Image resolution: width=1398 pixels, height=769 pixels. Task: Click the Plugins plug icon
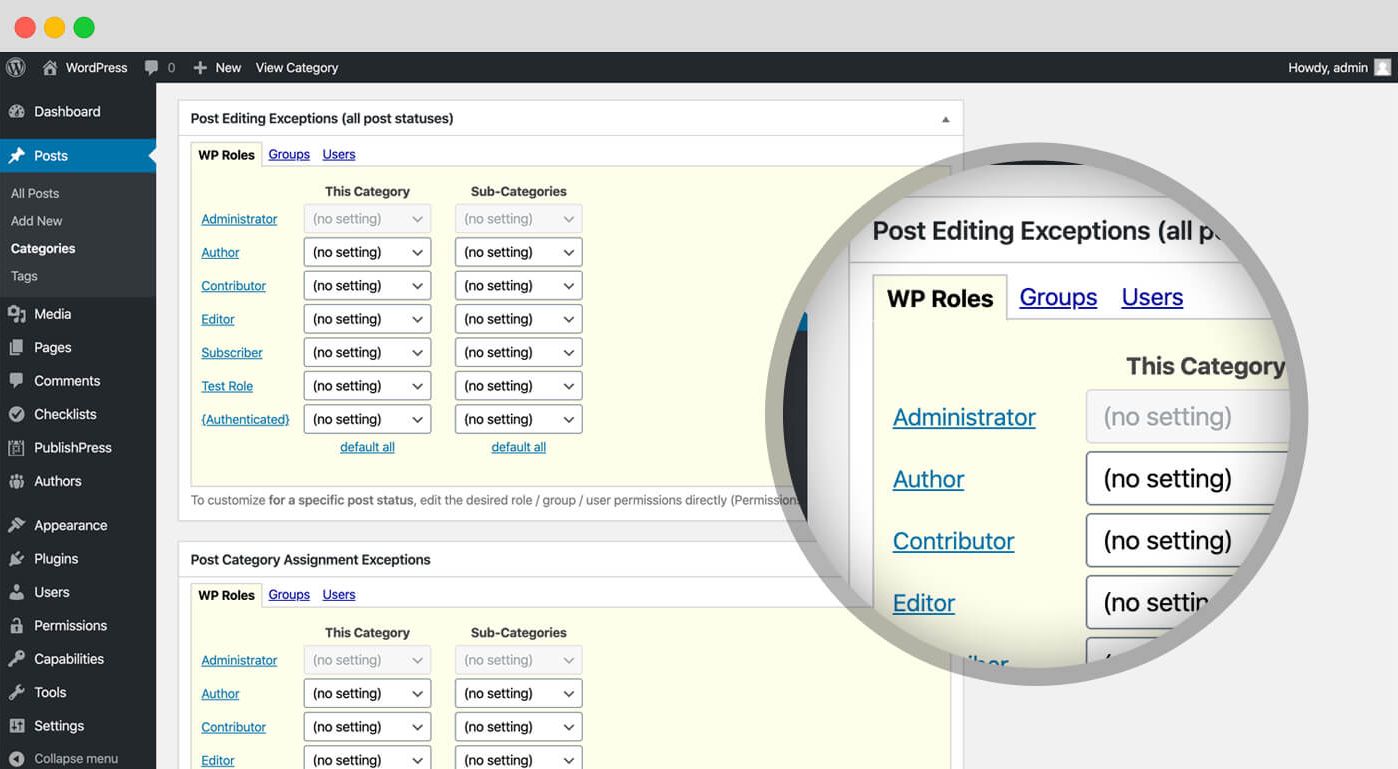pyautogui.click(x=17, y=559)
